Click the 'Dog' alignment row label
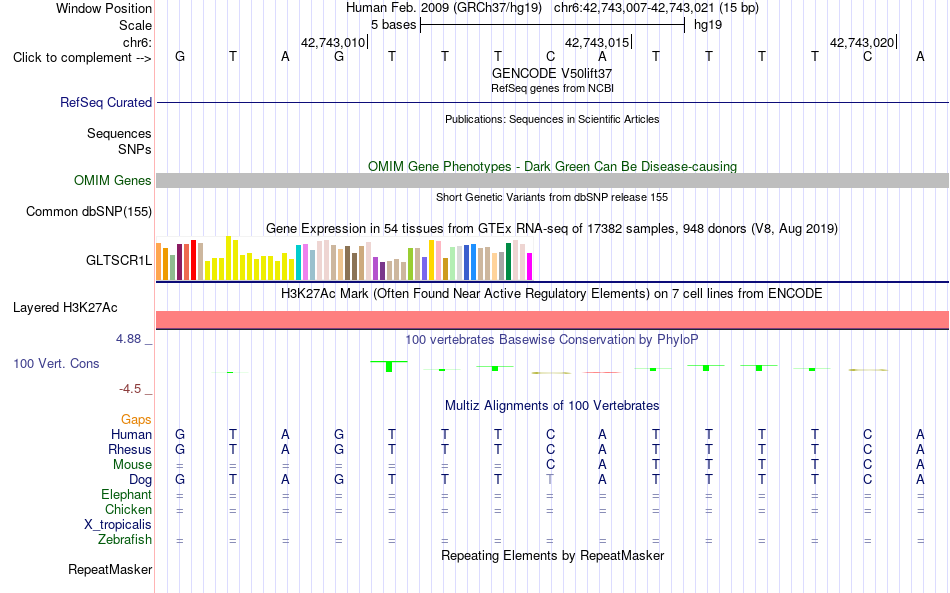The image size is (950, 593). coord(140,480)
